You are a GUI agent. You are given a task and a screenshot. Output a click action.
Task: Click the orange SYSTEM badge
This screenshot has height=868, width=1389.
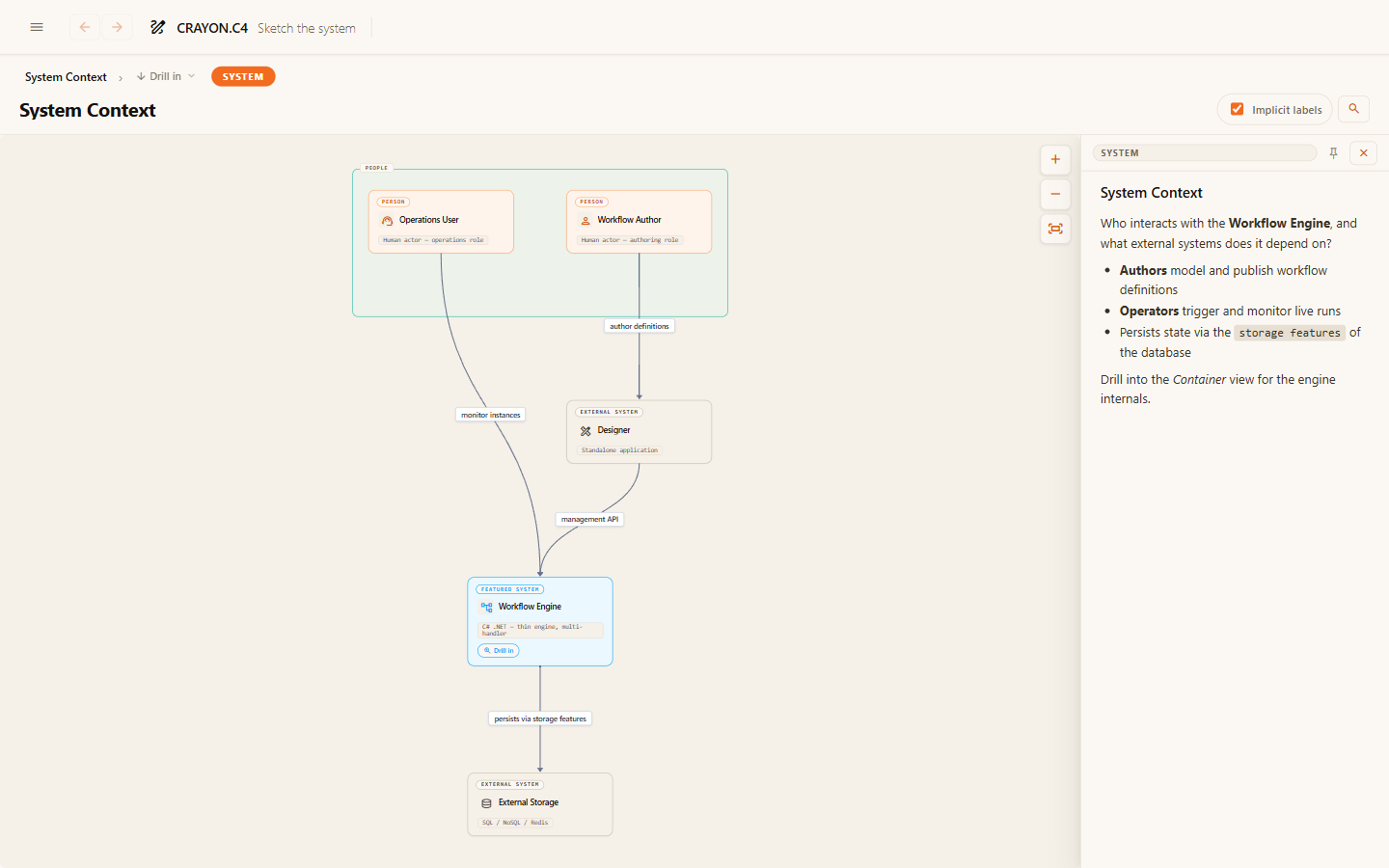(x=243, y=76)
